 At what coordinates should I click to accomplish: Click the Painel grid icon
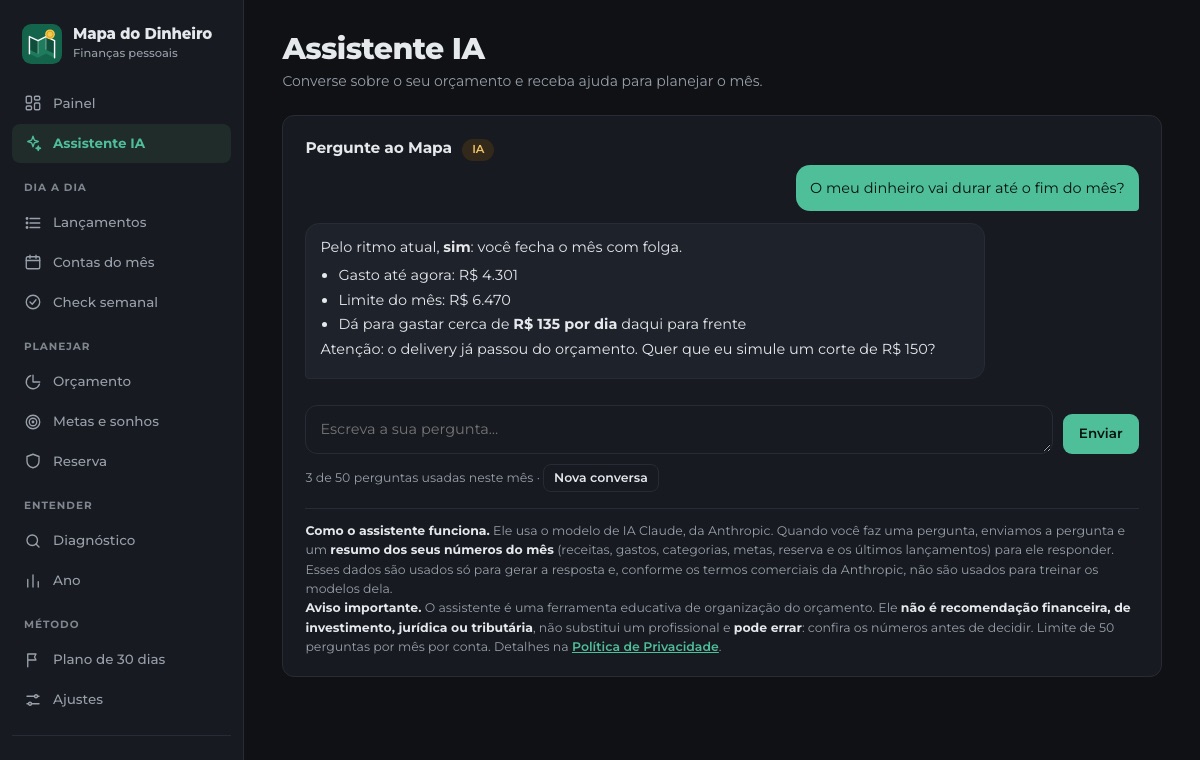coord(33,103)
